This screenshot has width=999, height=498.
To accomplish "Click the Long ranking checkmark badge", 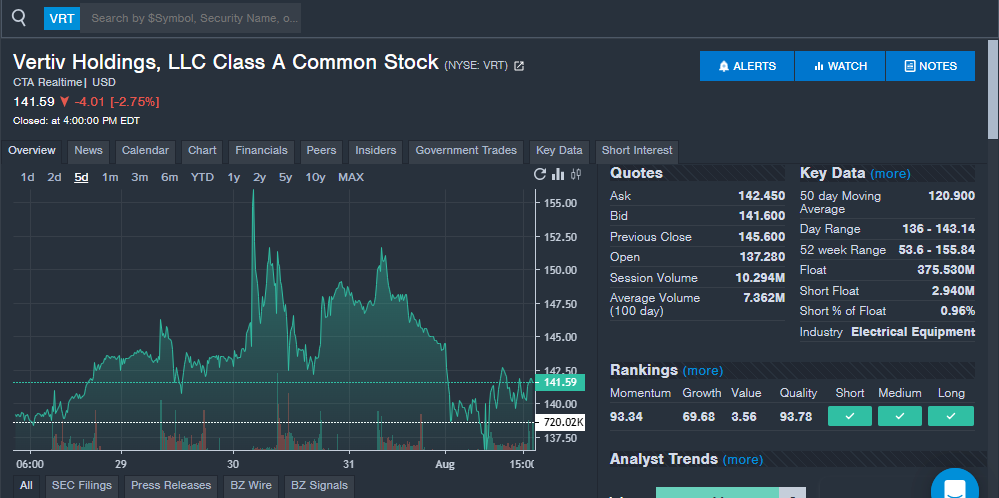I will tap(951, 416).
